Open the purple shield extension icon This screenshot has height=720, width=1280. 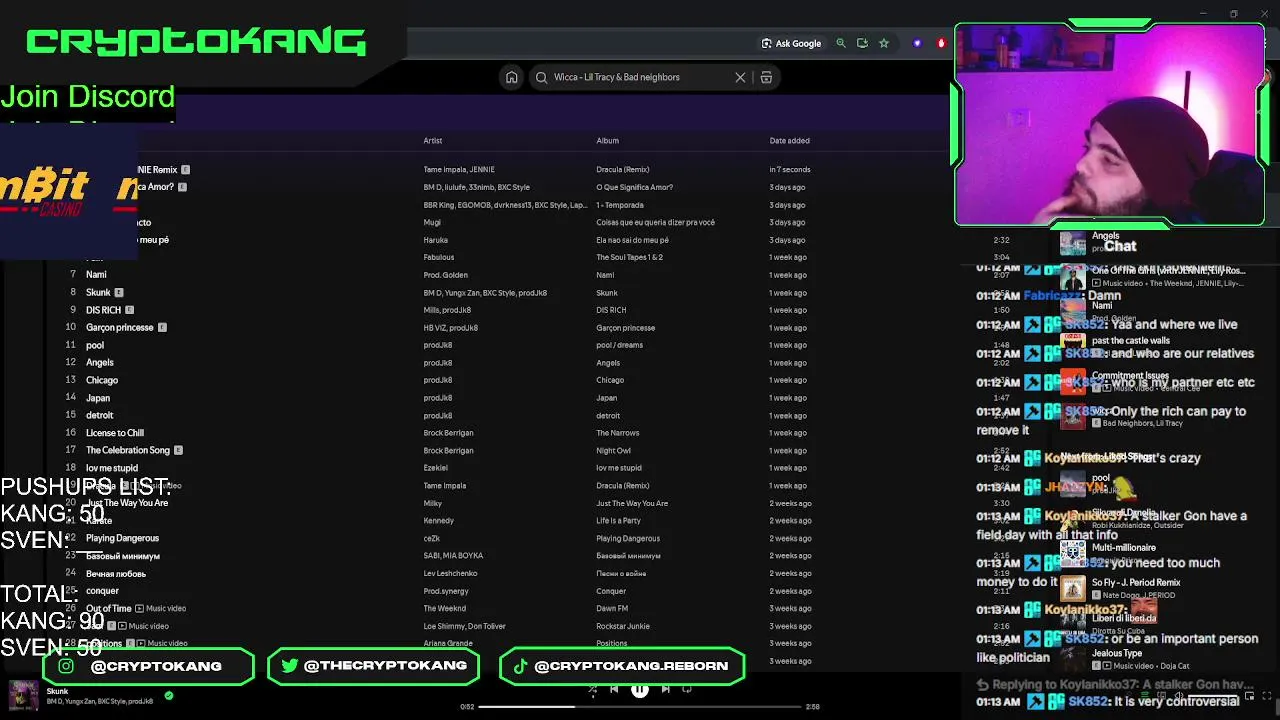click(917, 43)
